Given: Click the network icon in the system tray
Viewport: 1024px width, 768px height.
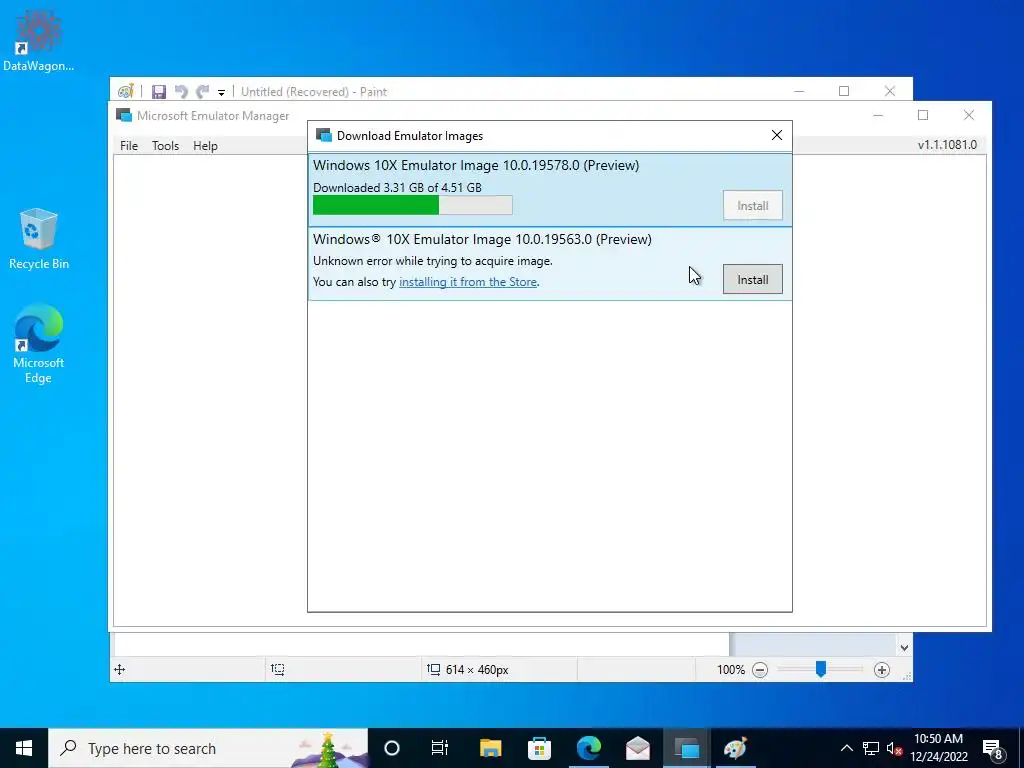Looking at the screenshot, I should 871,748.
